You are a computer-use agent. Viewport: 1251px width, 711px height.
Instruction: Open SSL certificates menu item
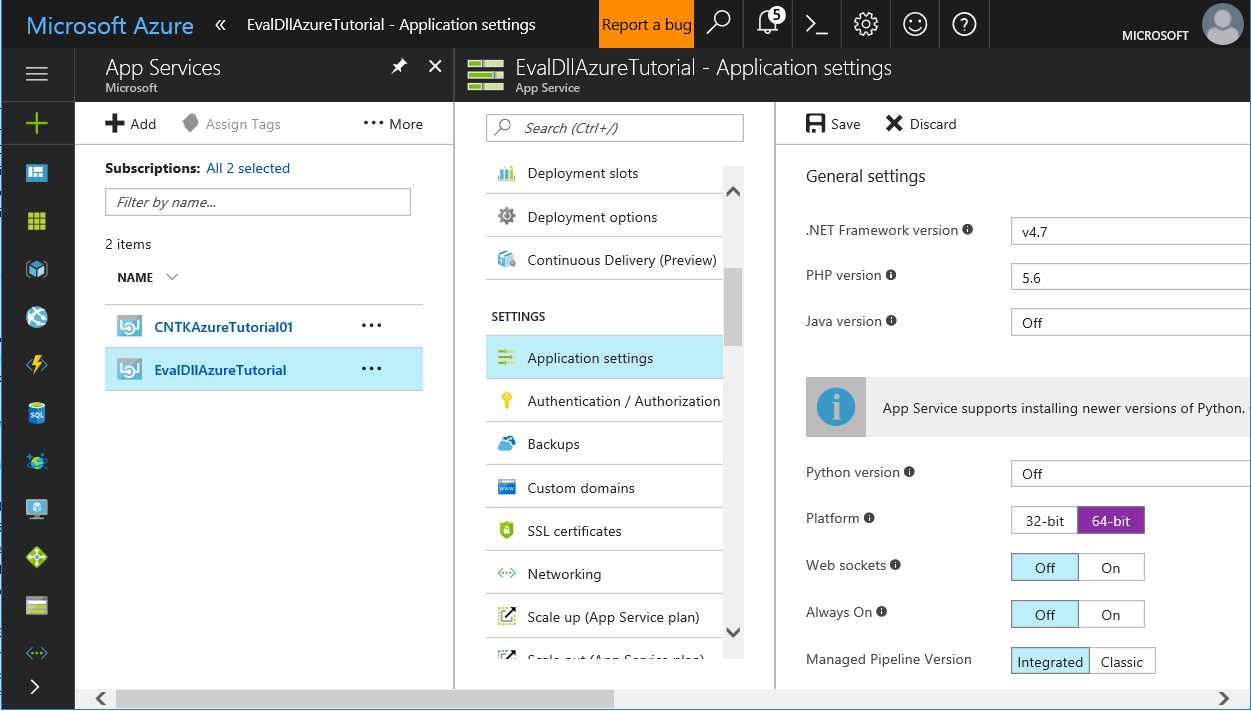click(x=604, y=530)
